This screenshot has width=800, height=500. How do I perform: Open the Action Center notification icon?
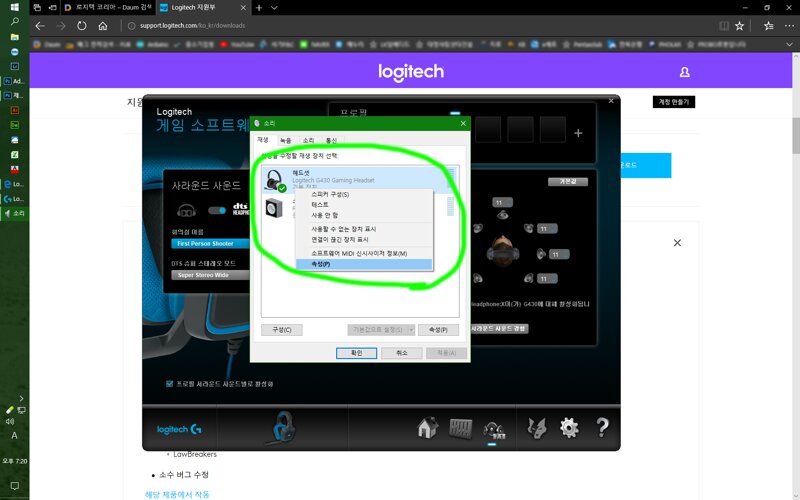[14, 486]
